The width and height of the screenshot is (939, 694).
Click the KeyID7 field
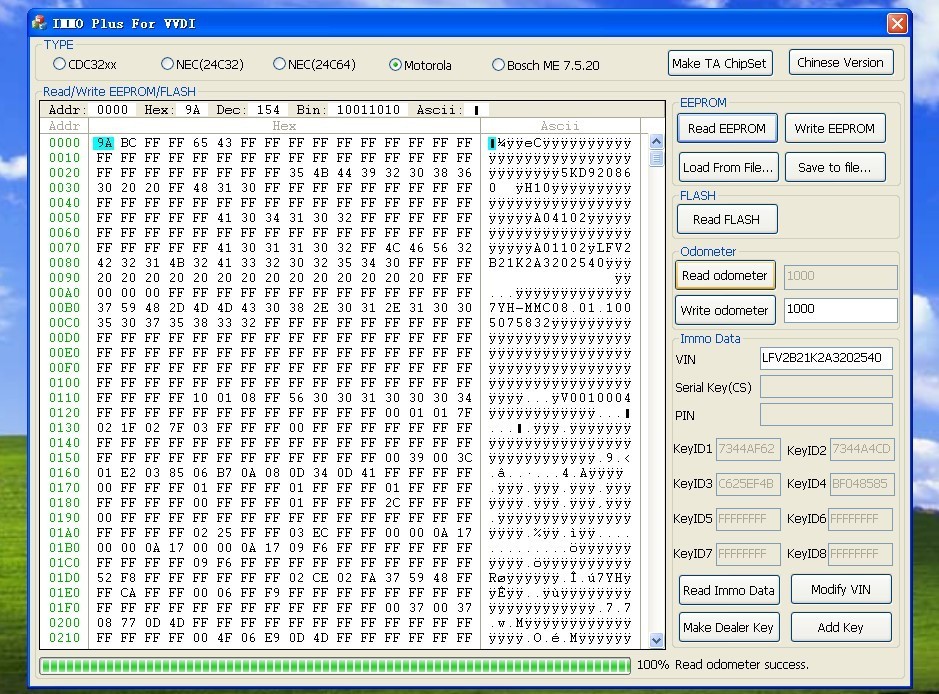[748, 554]
